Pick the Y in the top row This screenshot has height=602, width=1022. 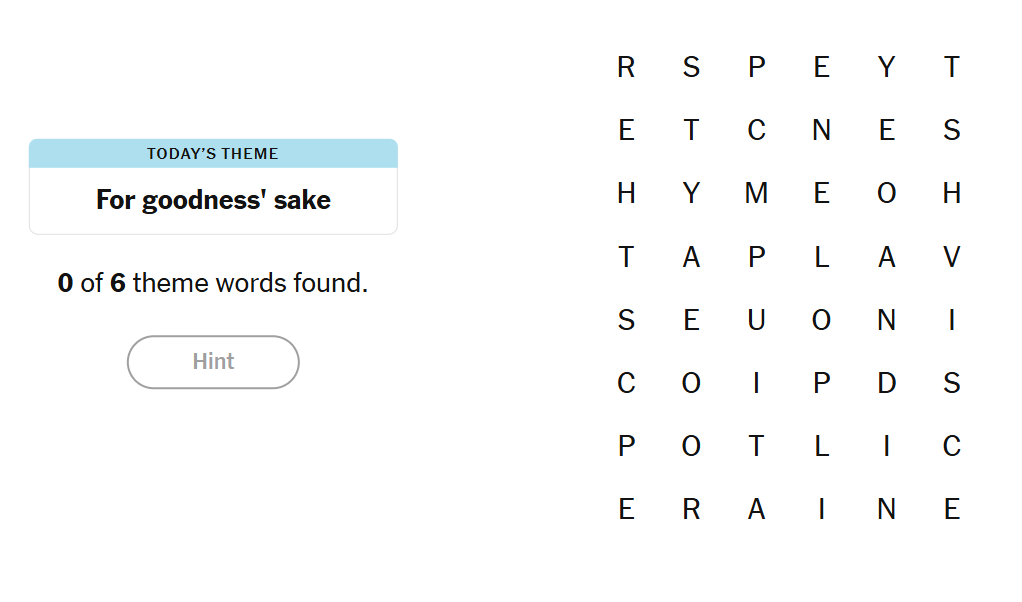pyautogui.click(x=886, y=67)
